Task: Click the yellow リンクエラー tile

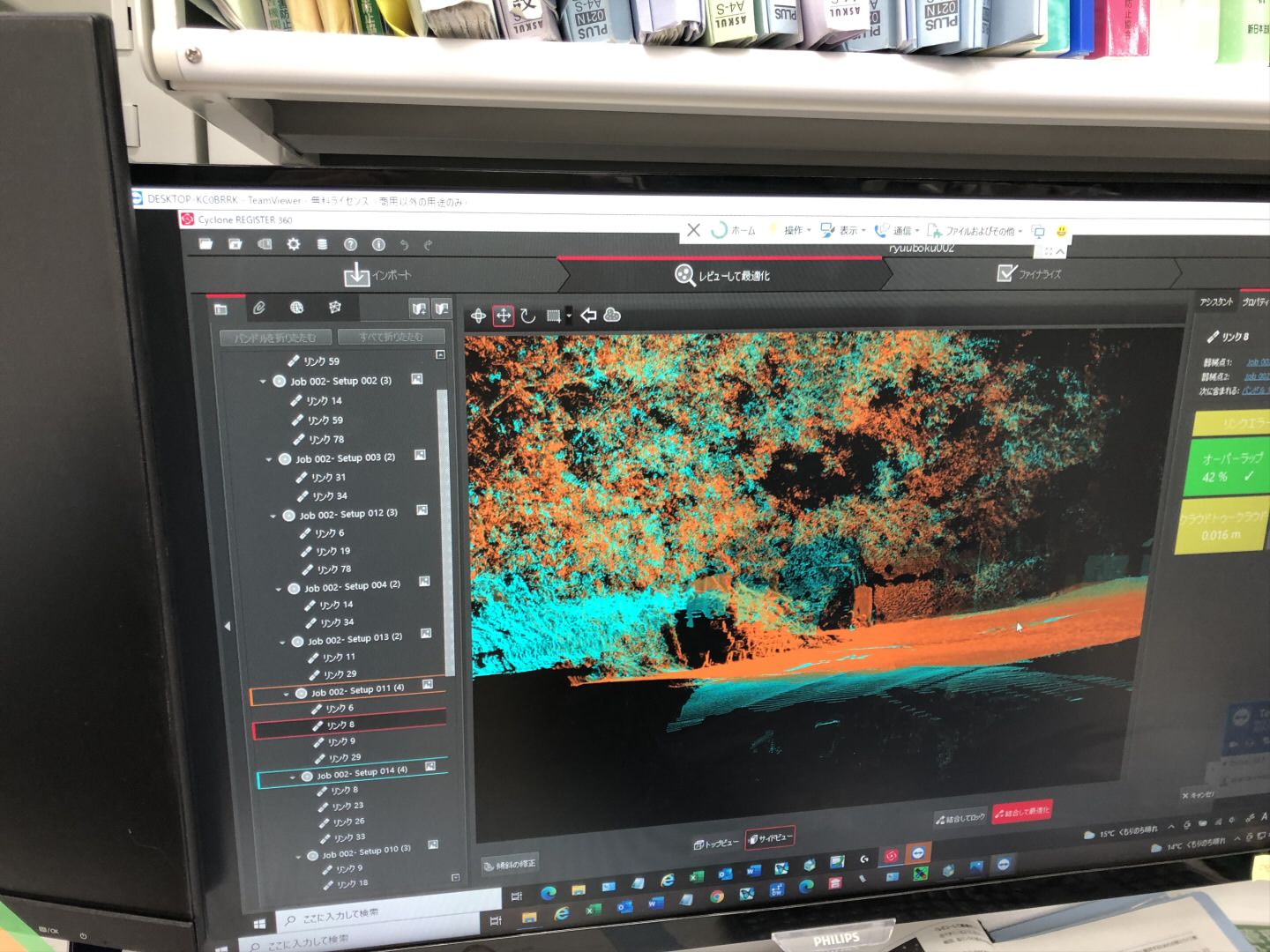Action: pyautogui.click(x=1231, y=423)
